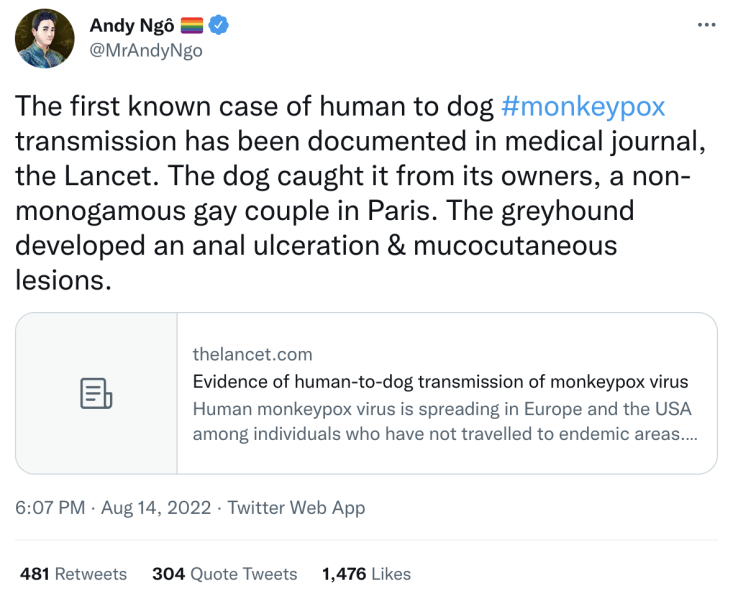This screenshot has height=604, width=738.
Task: View the 304 Quote Tweets list
Action: pyautogui.click(x=225, y=574)
